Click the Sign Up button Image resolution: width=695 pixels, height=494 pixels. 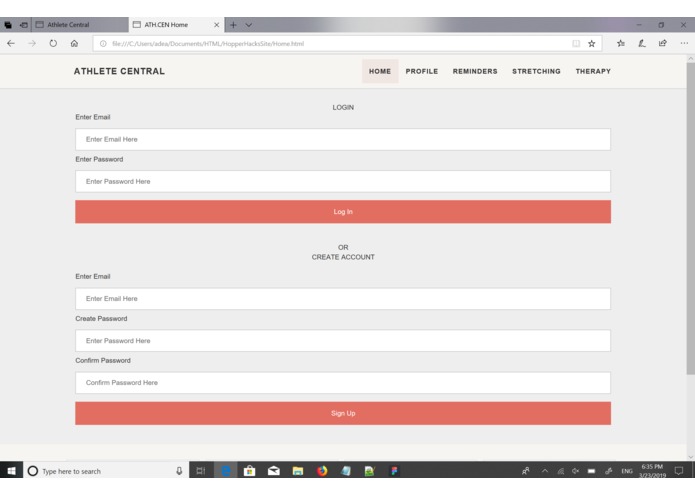(343, 413)
